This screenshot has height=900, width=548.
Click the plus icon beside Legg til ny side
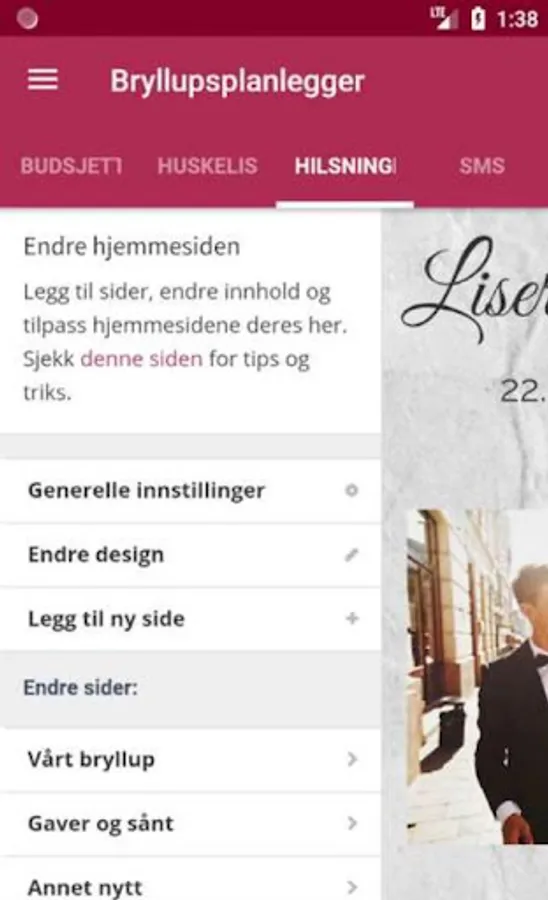[x=352, y=618]
